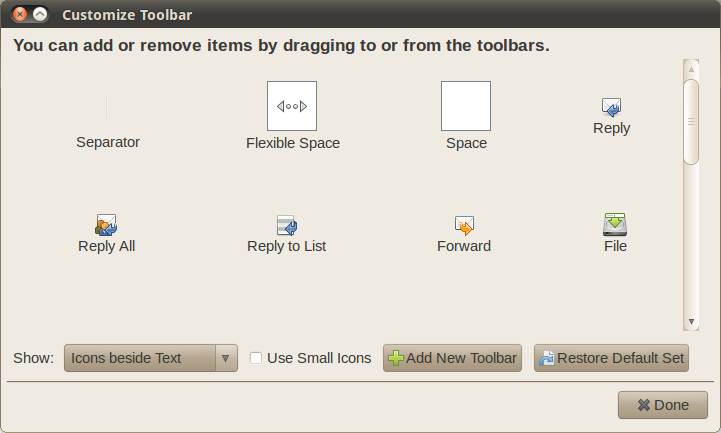Click the Reply icon in the palette
This screenshot has height=433, width=721.
point(611,107)
